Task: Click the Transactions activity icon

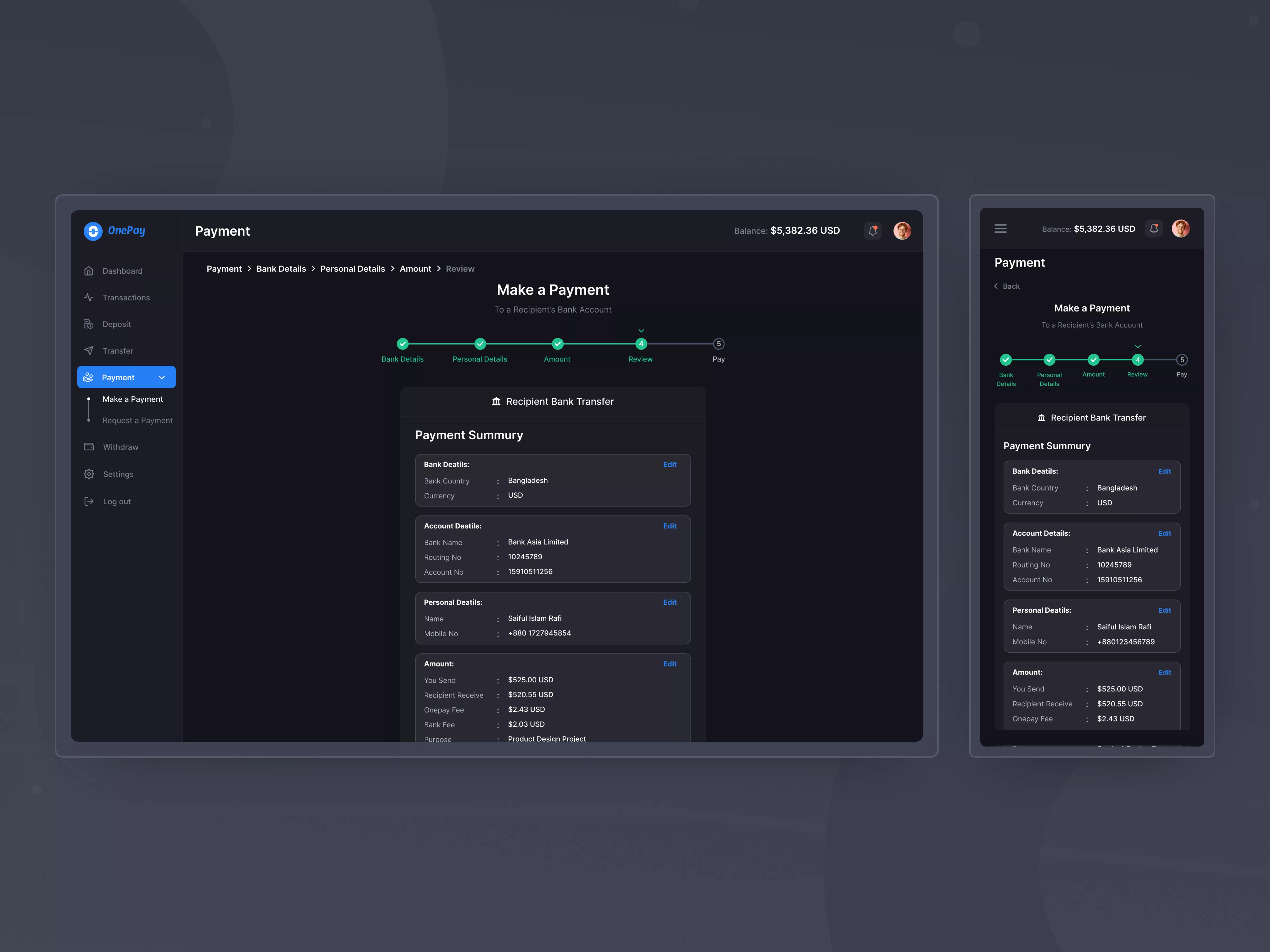Action: (x=88, y=297)
